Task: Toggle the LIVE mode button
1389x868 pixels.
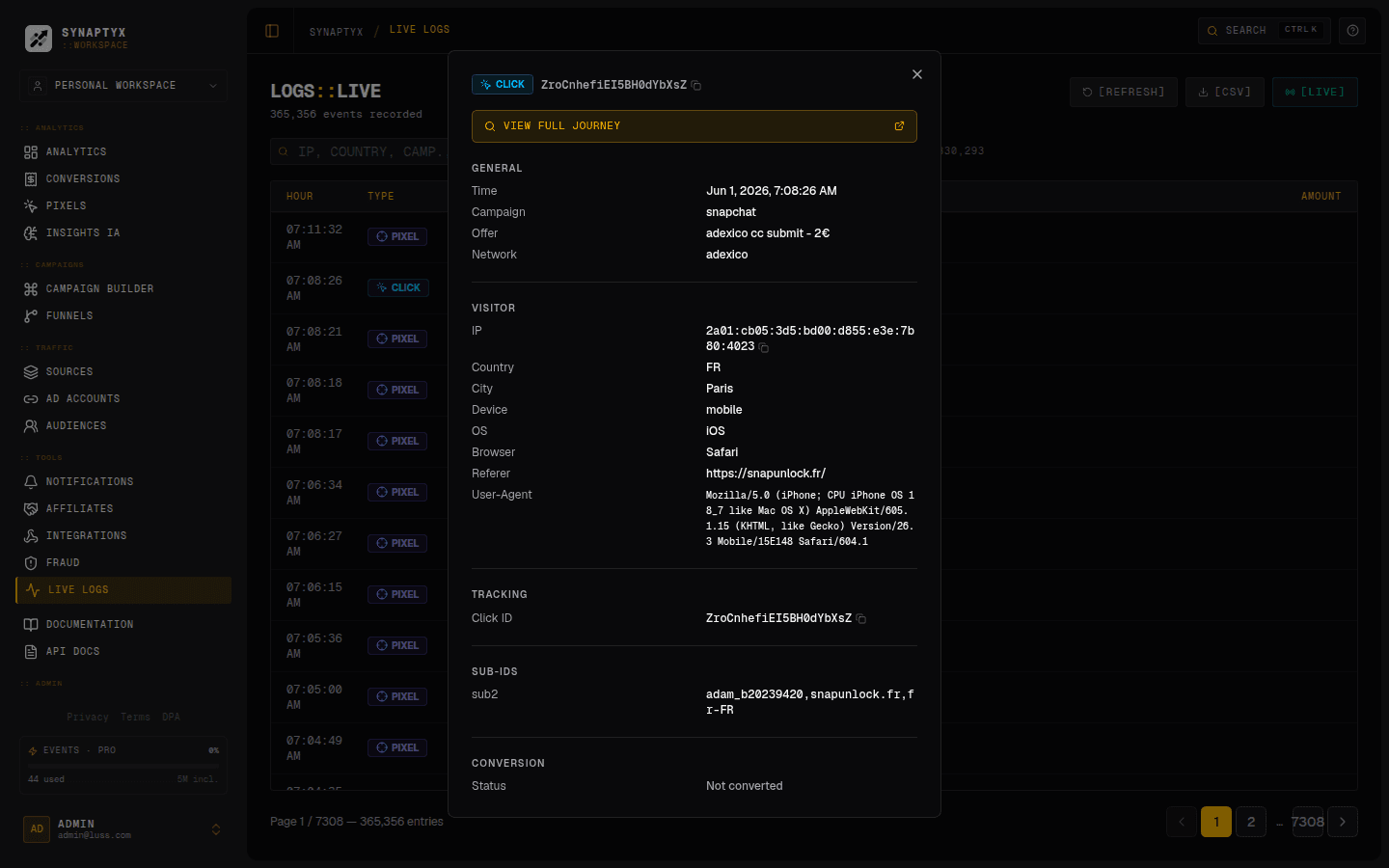Action: 1315,92
